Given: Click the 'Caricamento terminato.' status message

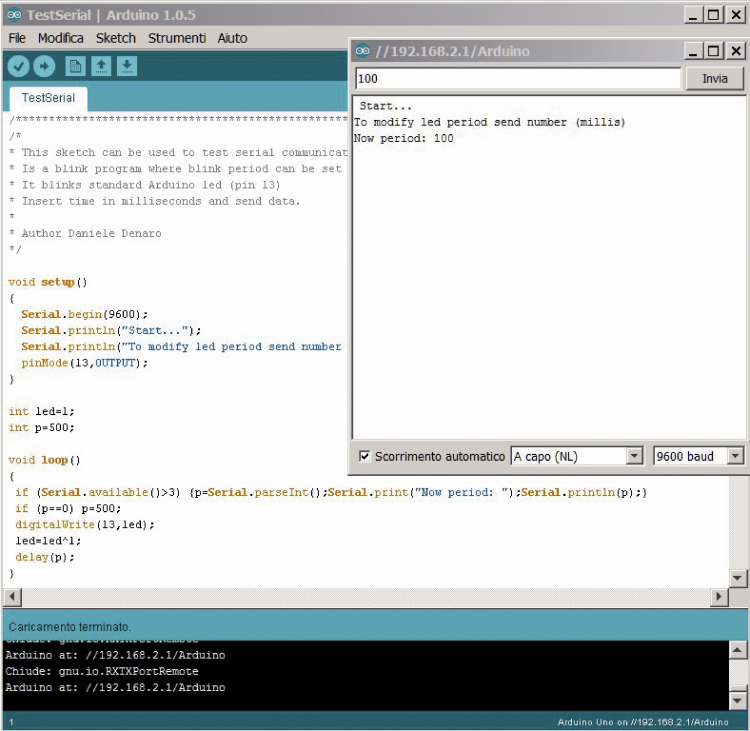Looking at the screenshot, I should click(70, 627).
